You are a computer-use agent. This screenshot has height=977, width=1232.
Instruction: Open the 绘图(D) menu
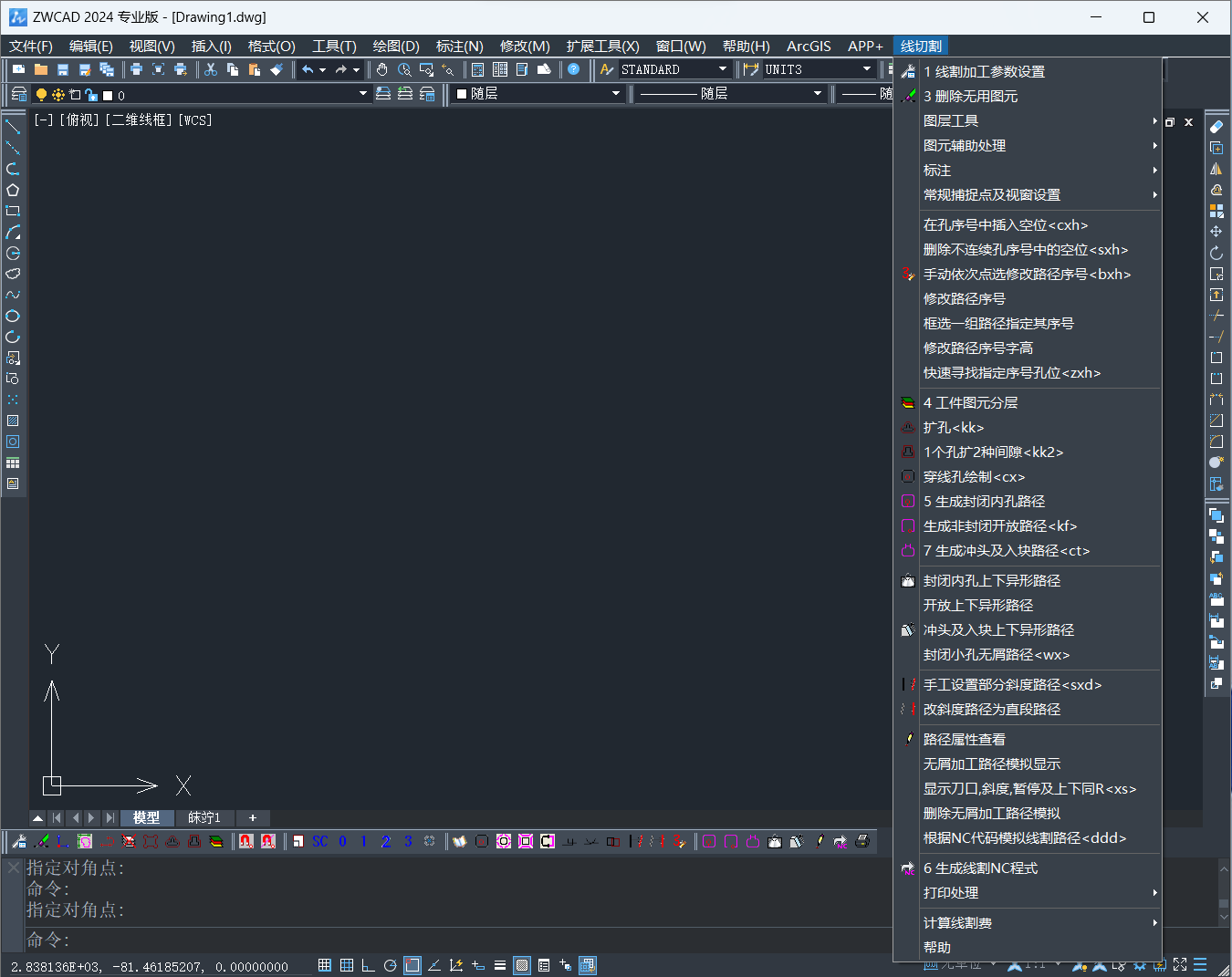[396, 46]
